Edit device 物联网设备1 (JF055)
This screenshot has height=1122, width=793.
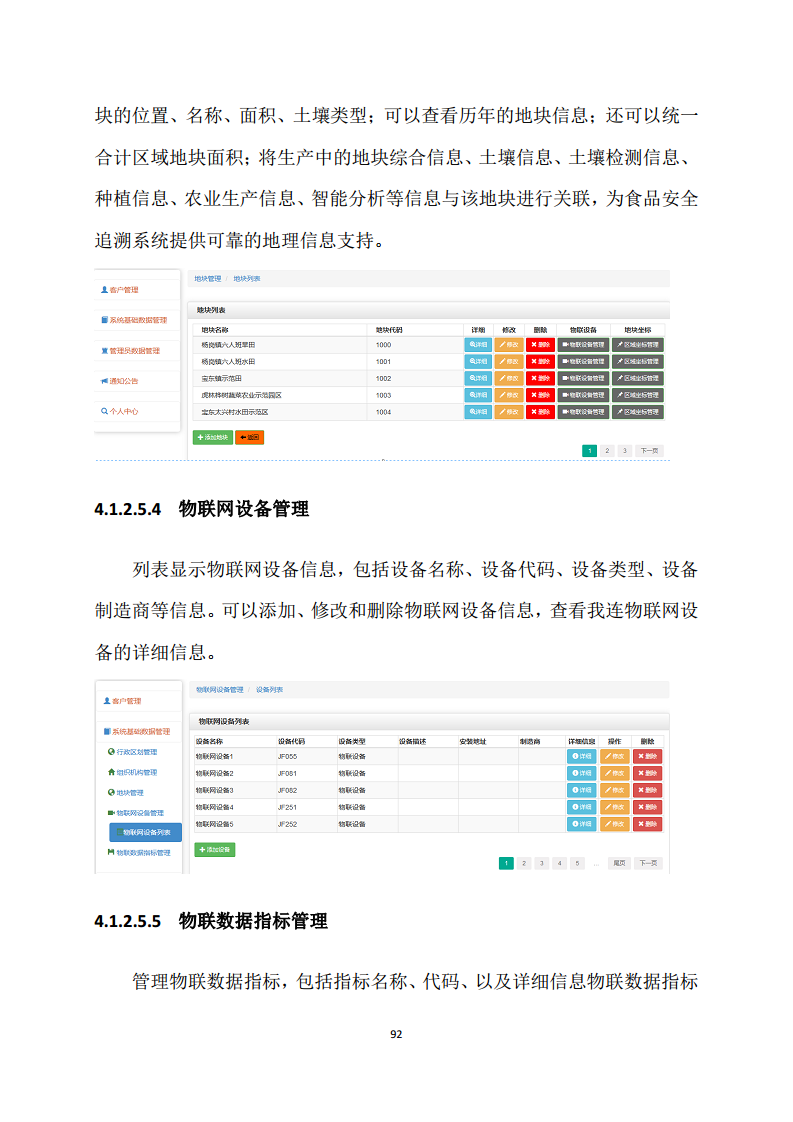614,756
